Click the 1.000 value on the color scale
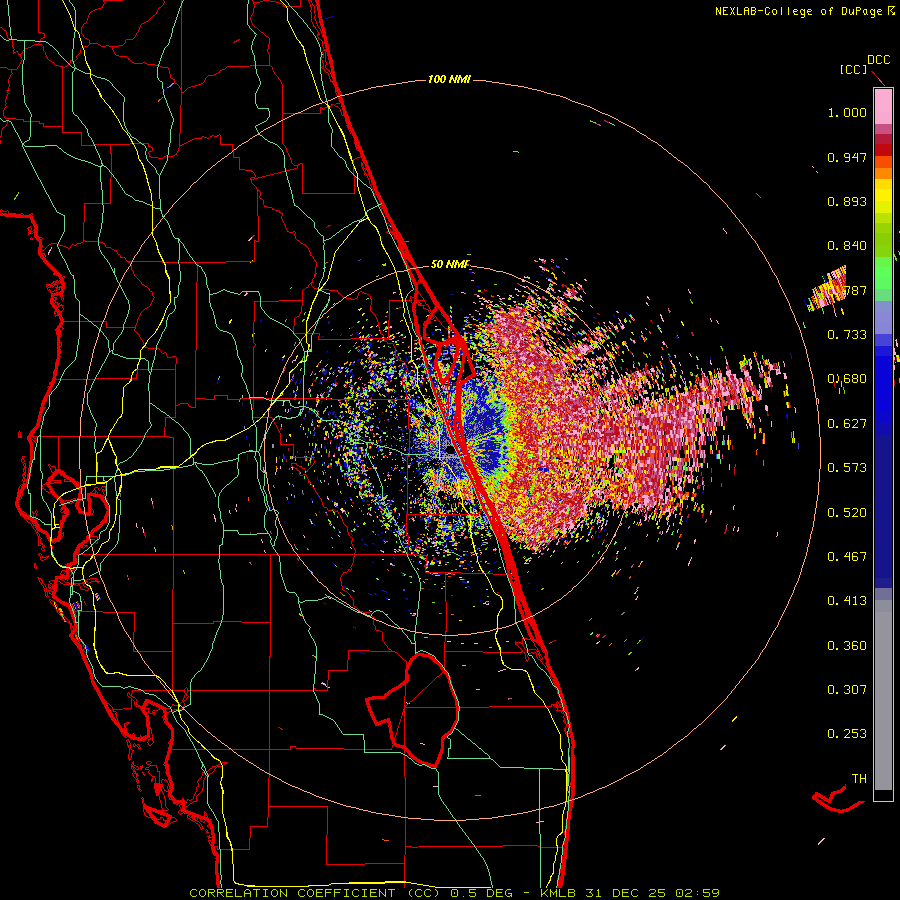Image resolution: width=900 pixels, height=900 pixels. point(847,112)
